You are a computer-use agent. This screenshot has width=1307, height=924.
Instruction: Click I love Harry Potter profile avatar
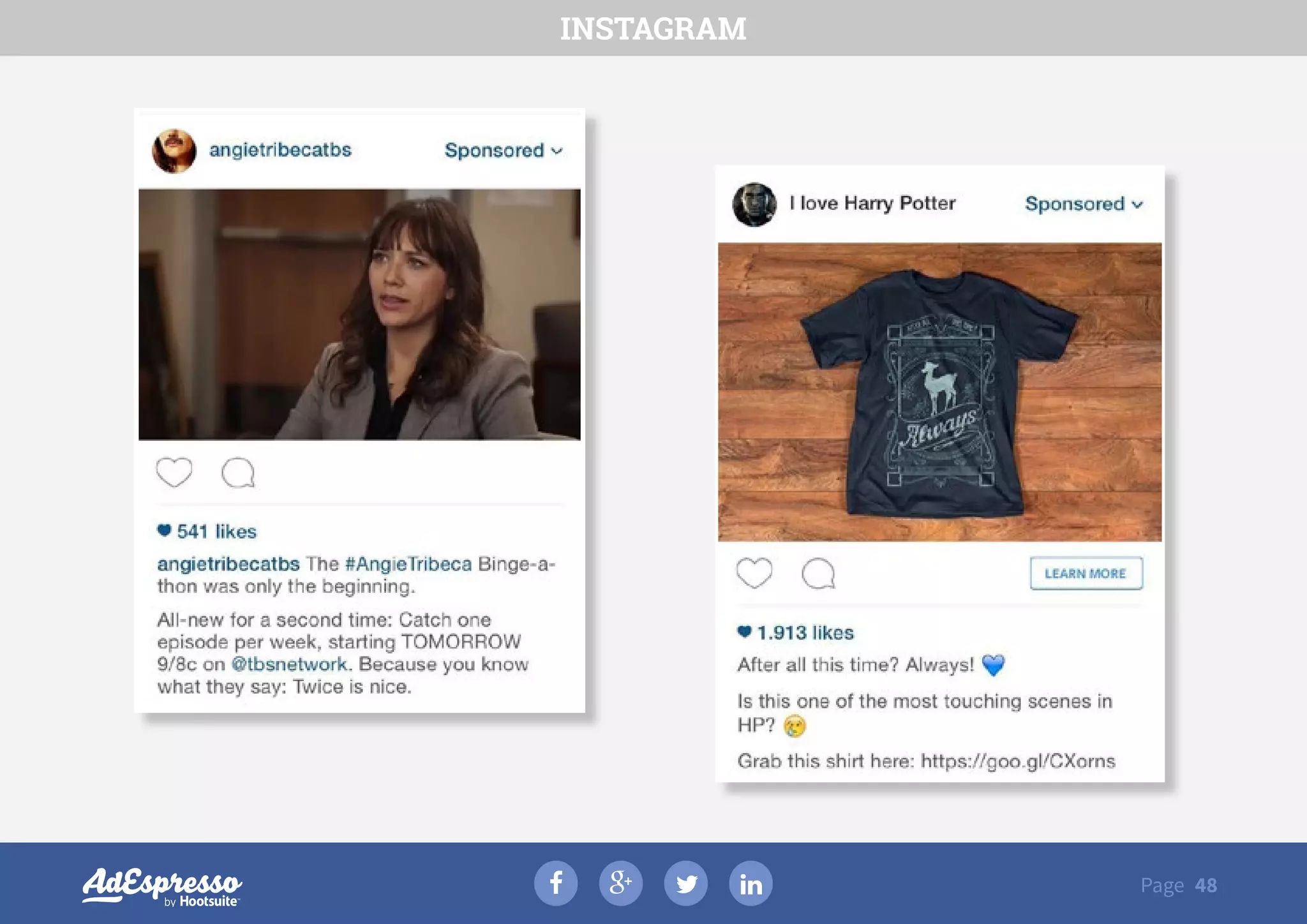click(754, 205)
